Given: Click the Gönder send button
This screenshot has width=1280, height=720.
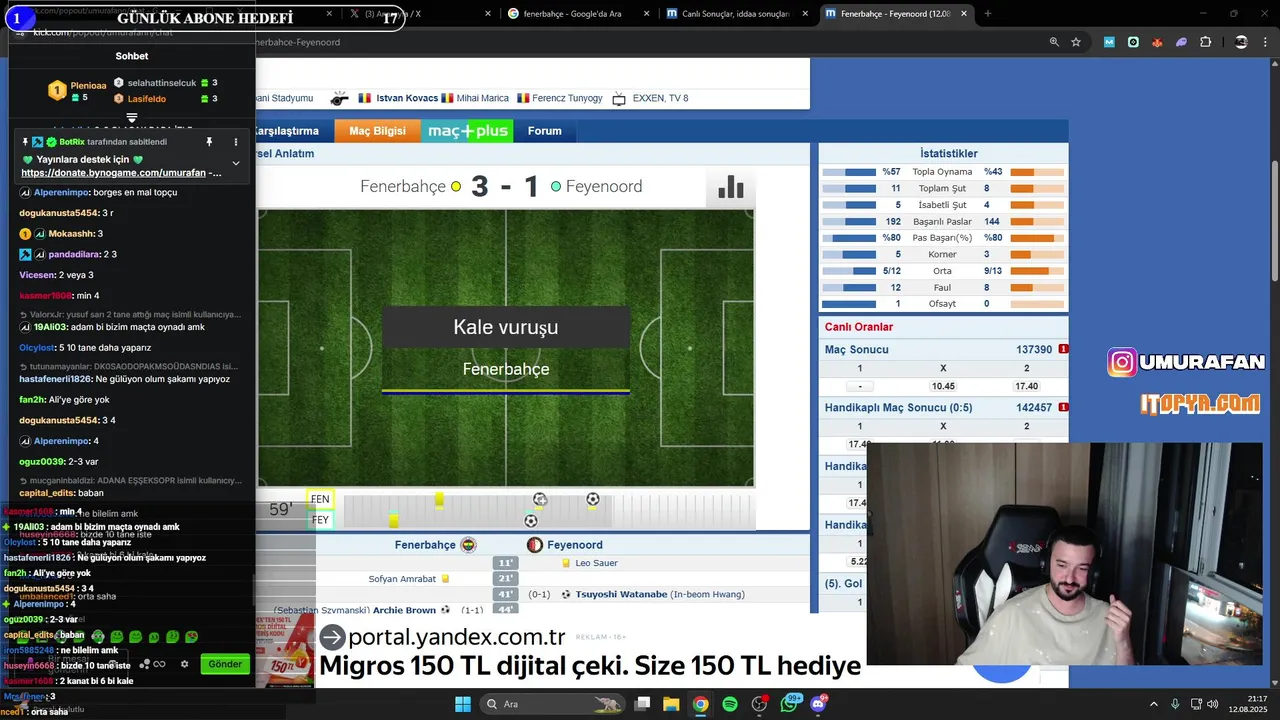Looking at the screenshot, I should pos(225,664).
